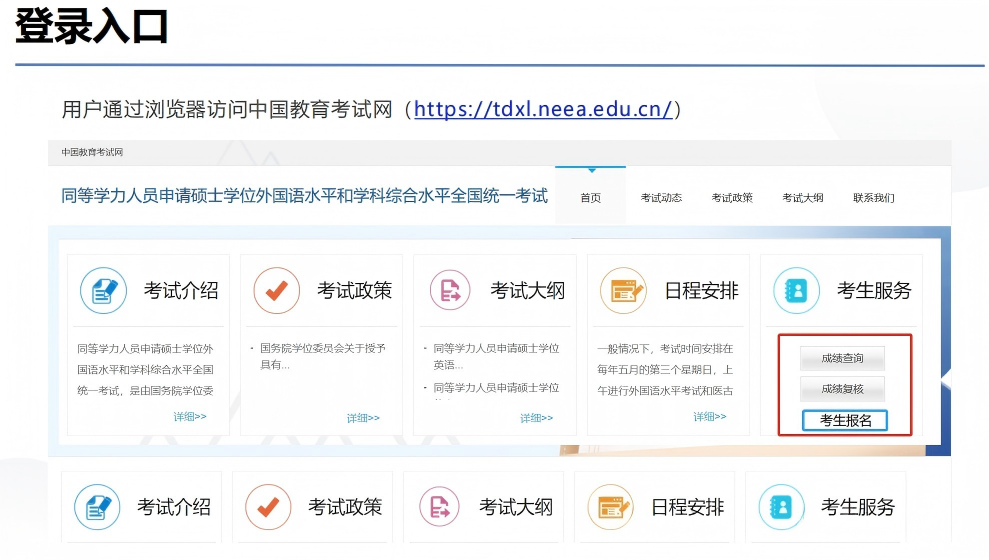Viewport: 989px width, 560px height.
Task: Click the 日程安排 icon in the bottom card row
Action: [611, 507]
